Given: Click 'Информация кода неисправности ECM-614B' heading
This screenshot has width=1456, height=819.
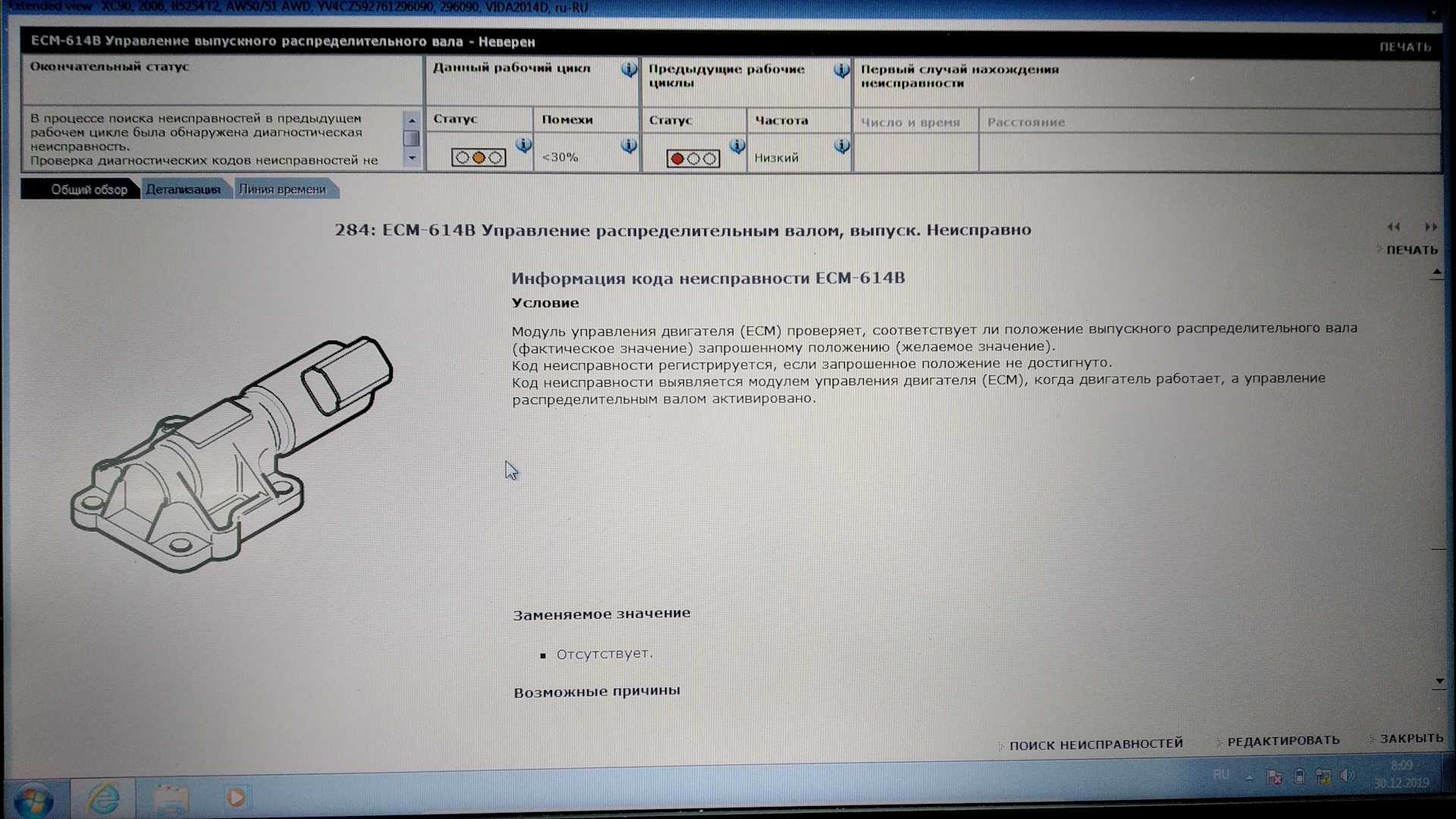Looking at the screenshot, I should pos(708,278).
